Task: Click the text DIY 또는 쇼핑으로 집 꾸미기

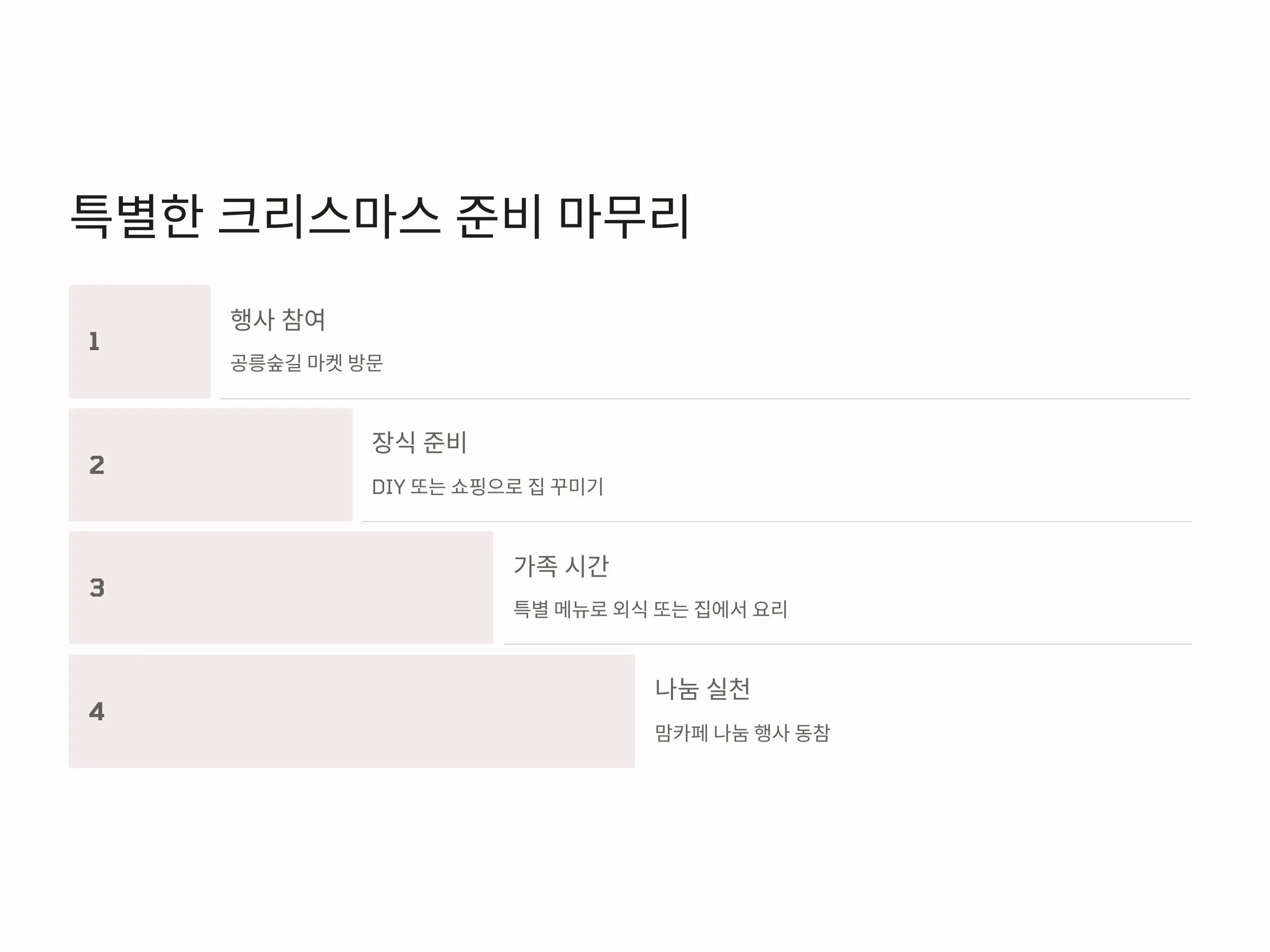Action: (x=487, y=487)
